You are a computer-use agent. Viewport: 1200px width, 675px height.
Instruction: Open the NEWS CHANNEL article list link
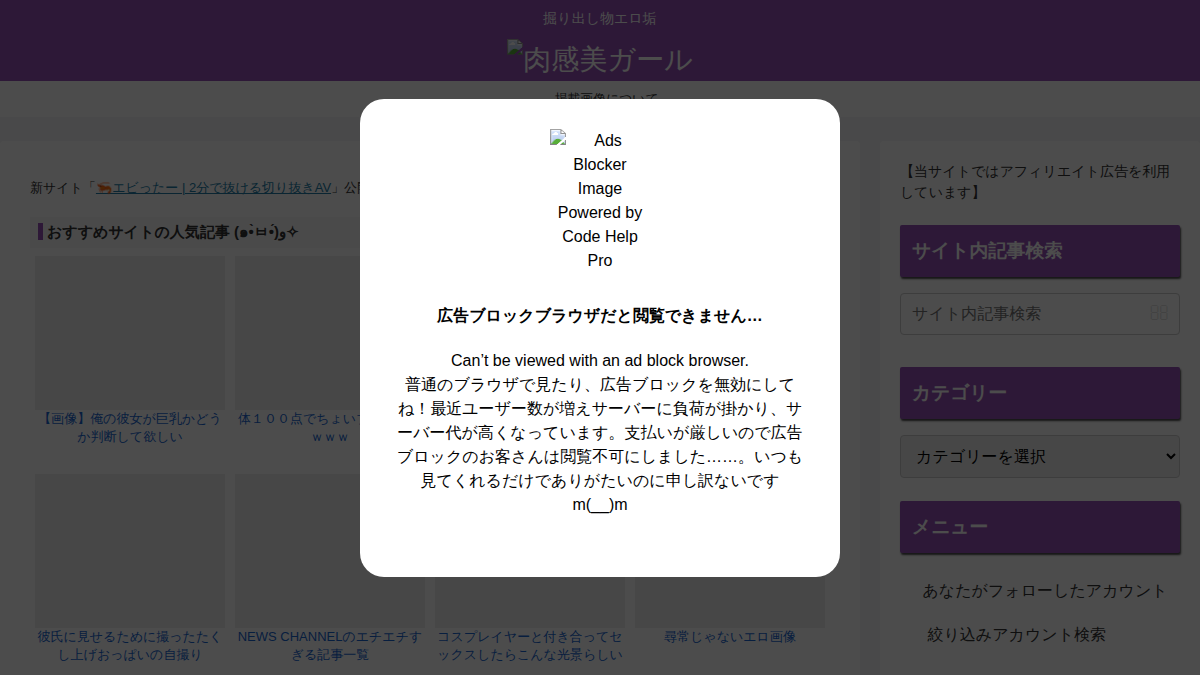pyautogui.click(x=329, y=645)
